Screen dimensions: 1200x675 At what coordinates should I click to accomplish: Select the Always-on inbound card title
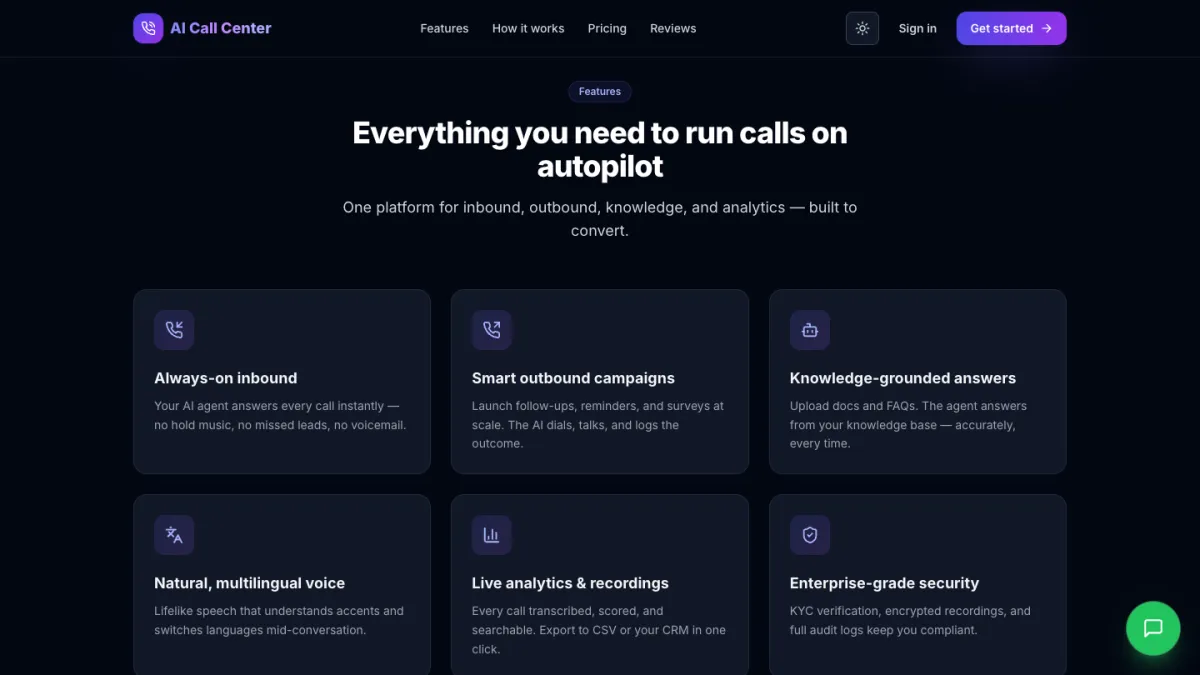tap(225, 378)
